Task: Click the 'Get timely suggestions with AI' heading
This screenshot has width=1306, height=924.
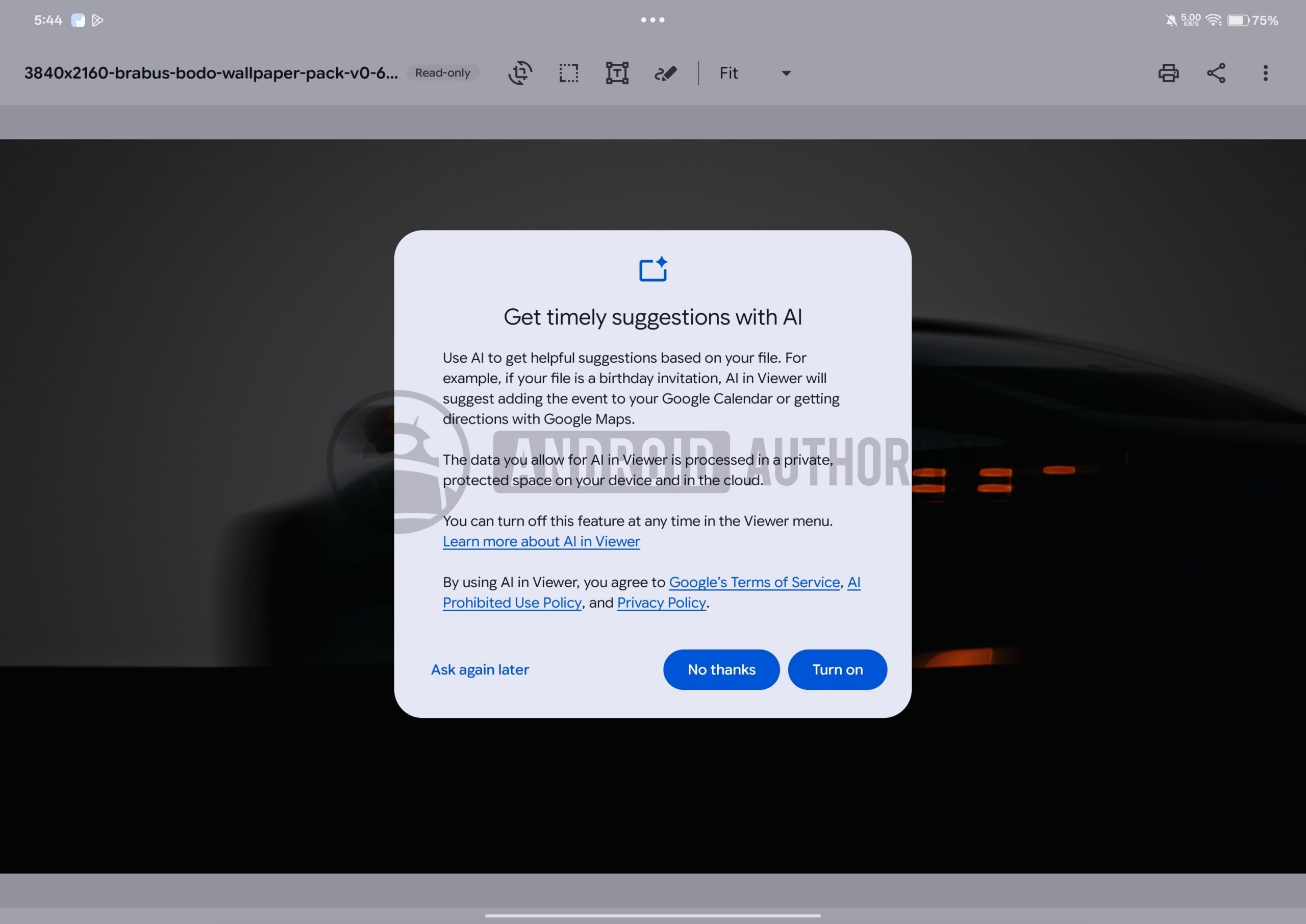Action: pos(652,317)
